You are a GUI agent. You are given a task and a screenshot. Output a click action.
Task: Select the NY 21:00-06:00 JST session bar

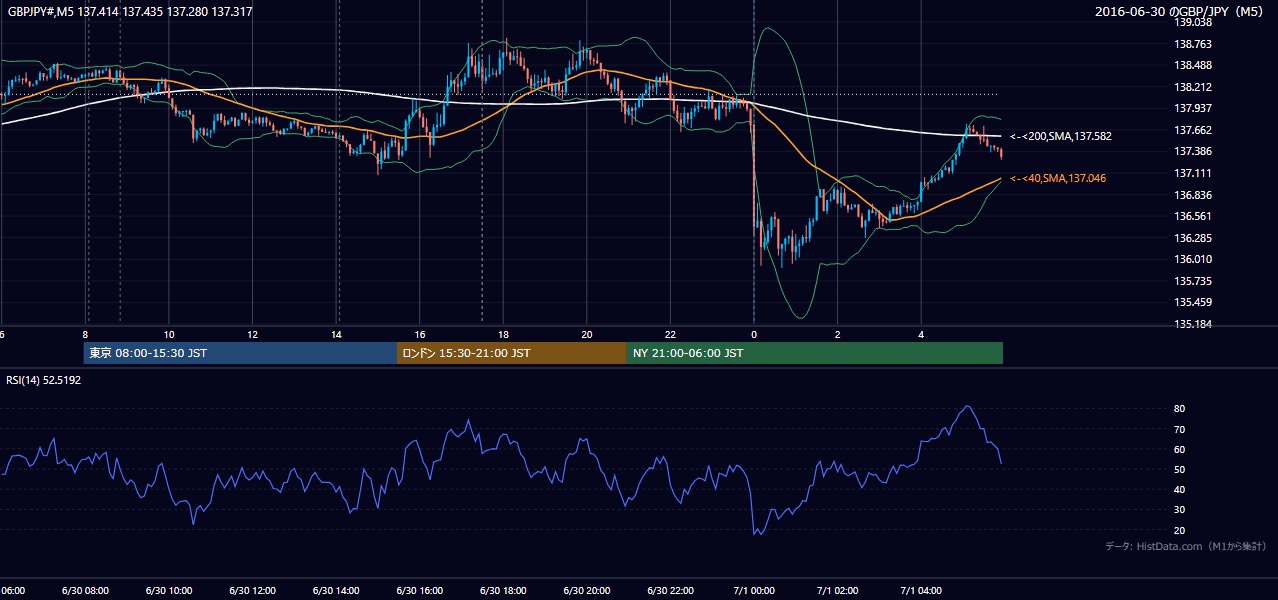click(x=815, y=353)
